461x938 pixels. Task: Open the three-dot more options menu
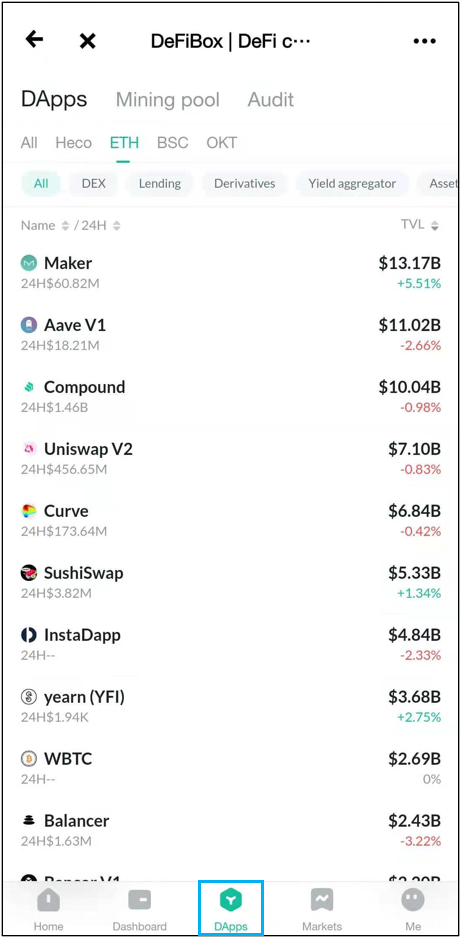[425, 41]
